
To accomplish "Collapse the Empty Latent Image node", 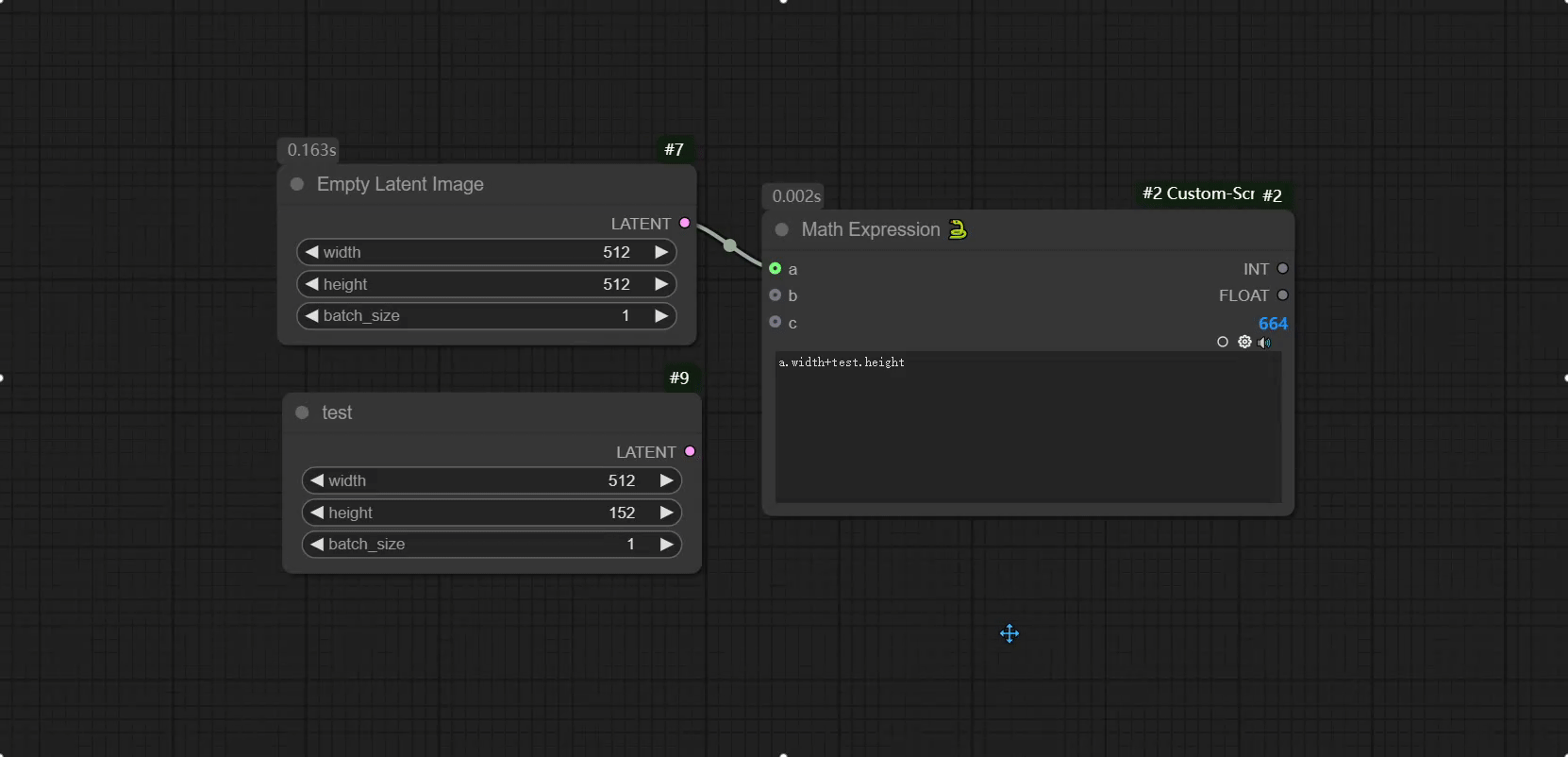I will click(297, 184).
